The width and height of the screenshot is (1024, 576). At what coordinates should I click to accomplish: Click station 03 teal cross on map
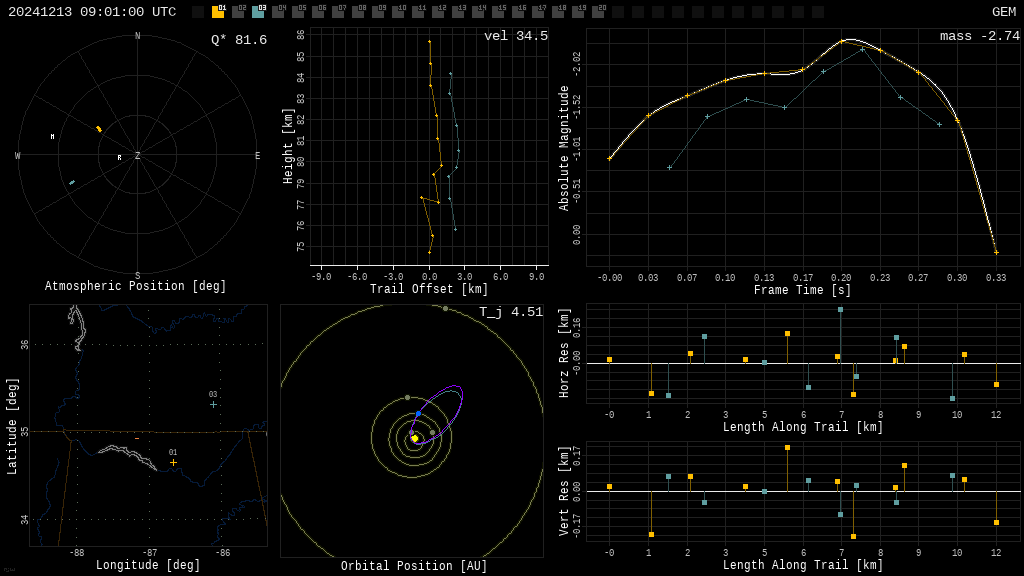(x=213, y=404)
